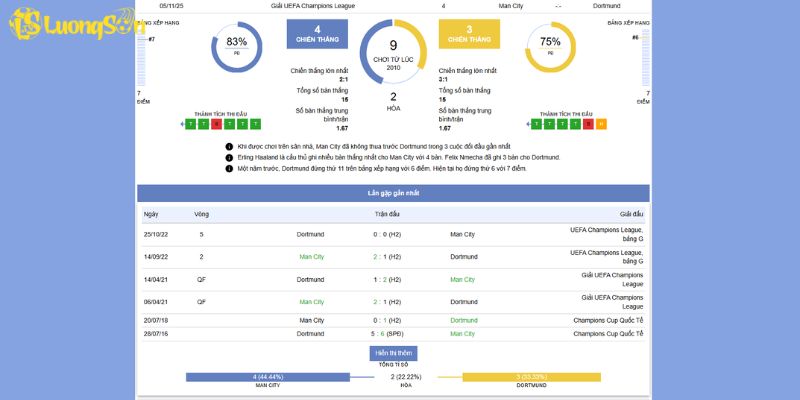Viewport: 800px width, 400px height.
Task: Select the blue 4 Chiến thắng box
Action: 317,33
